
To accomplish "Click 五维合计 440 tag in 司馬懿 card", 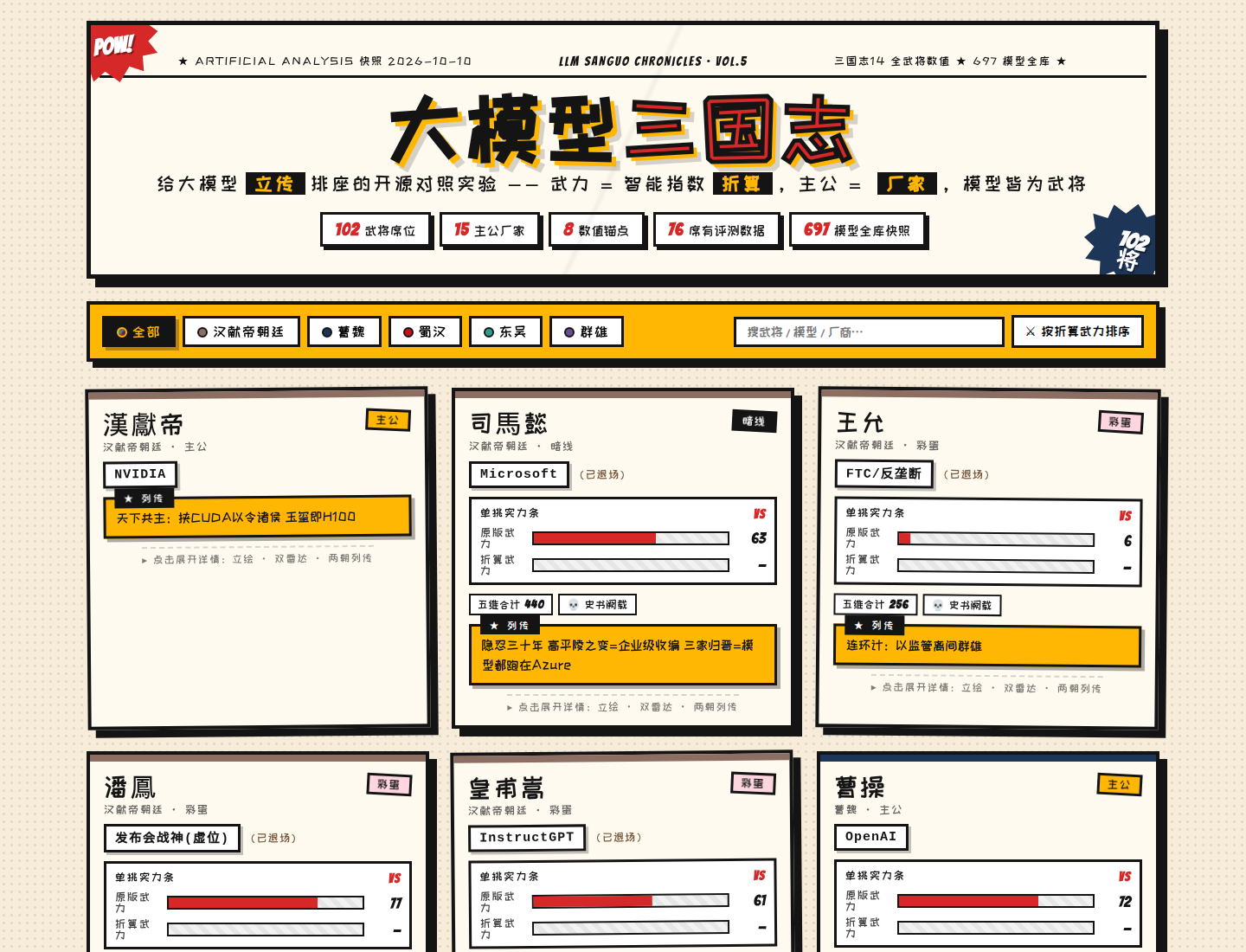I will (x=511, y=605).
